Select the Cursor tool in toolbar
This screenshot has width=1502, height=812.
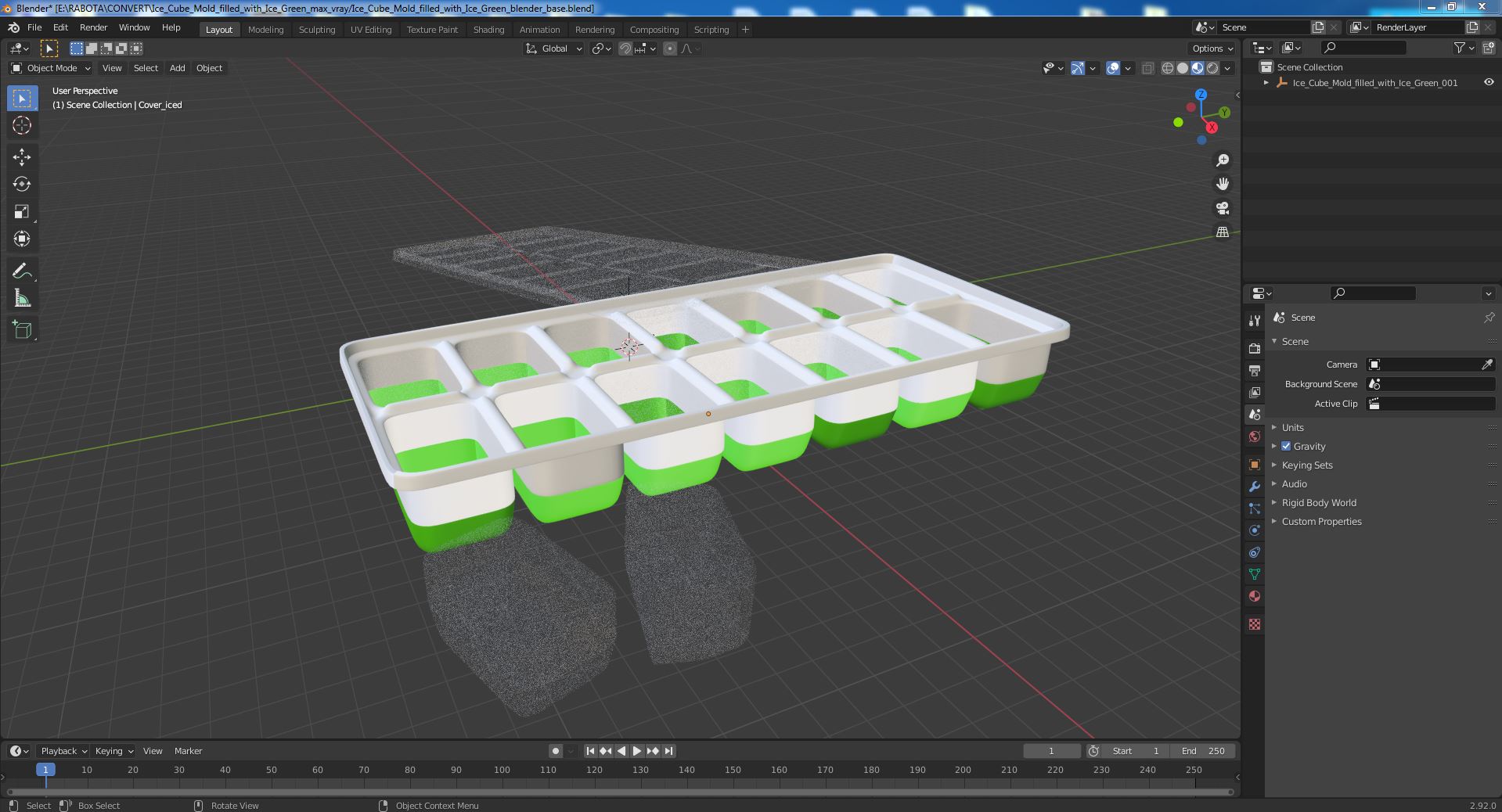click(x=22, y=125)
